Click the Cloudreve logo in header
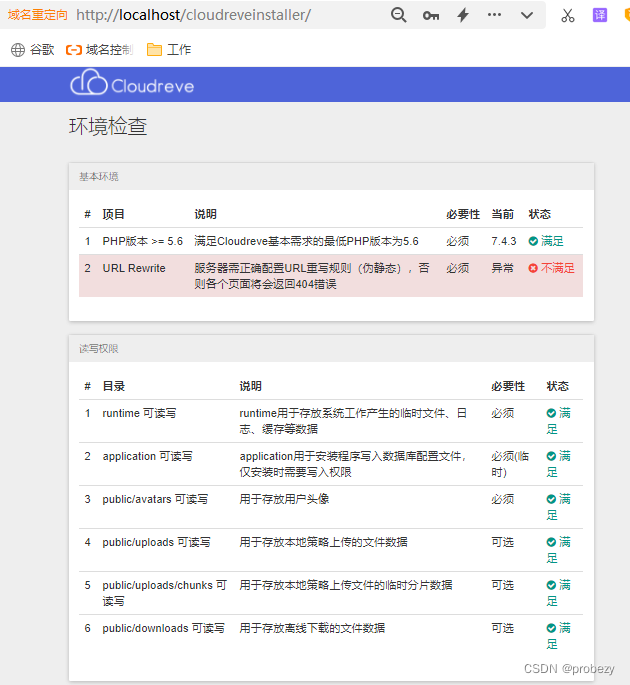Screen dimensions: 630x685 (132, 83)
